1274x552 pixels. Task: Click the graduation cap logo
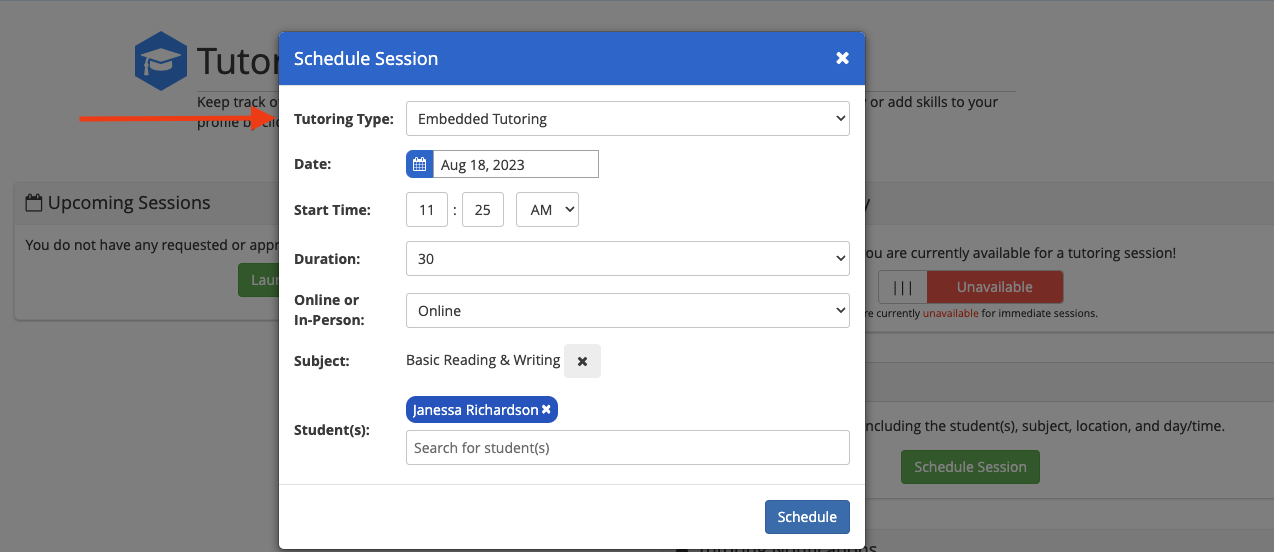pos(160,61)
